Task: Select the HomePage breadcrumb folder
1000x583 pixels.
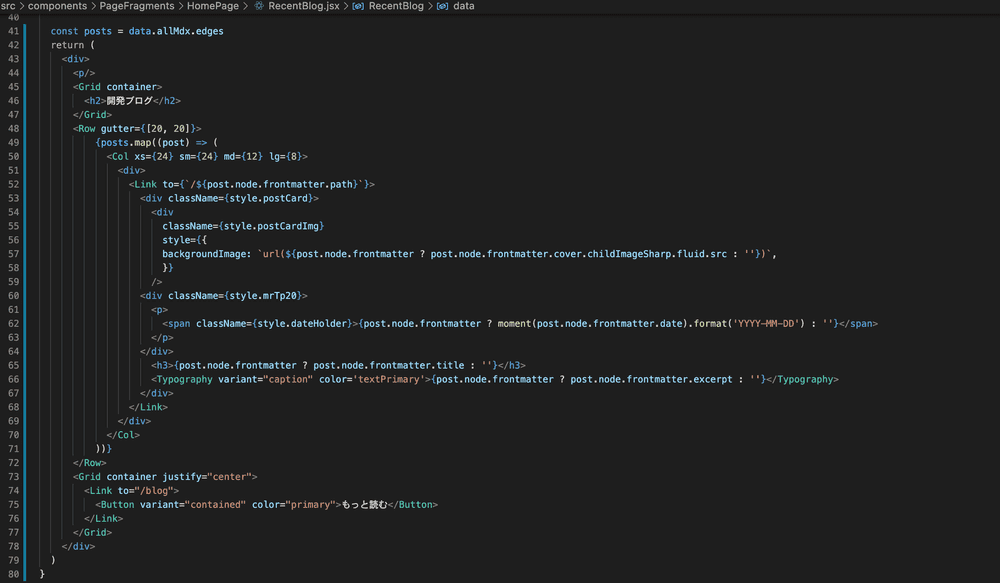Action: [212, 6]
